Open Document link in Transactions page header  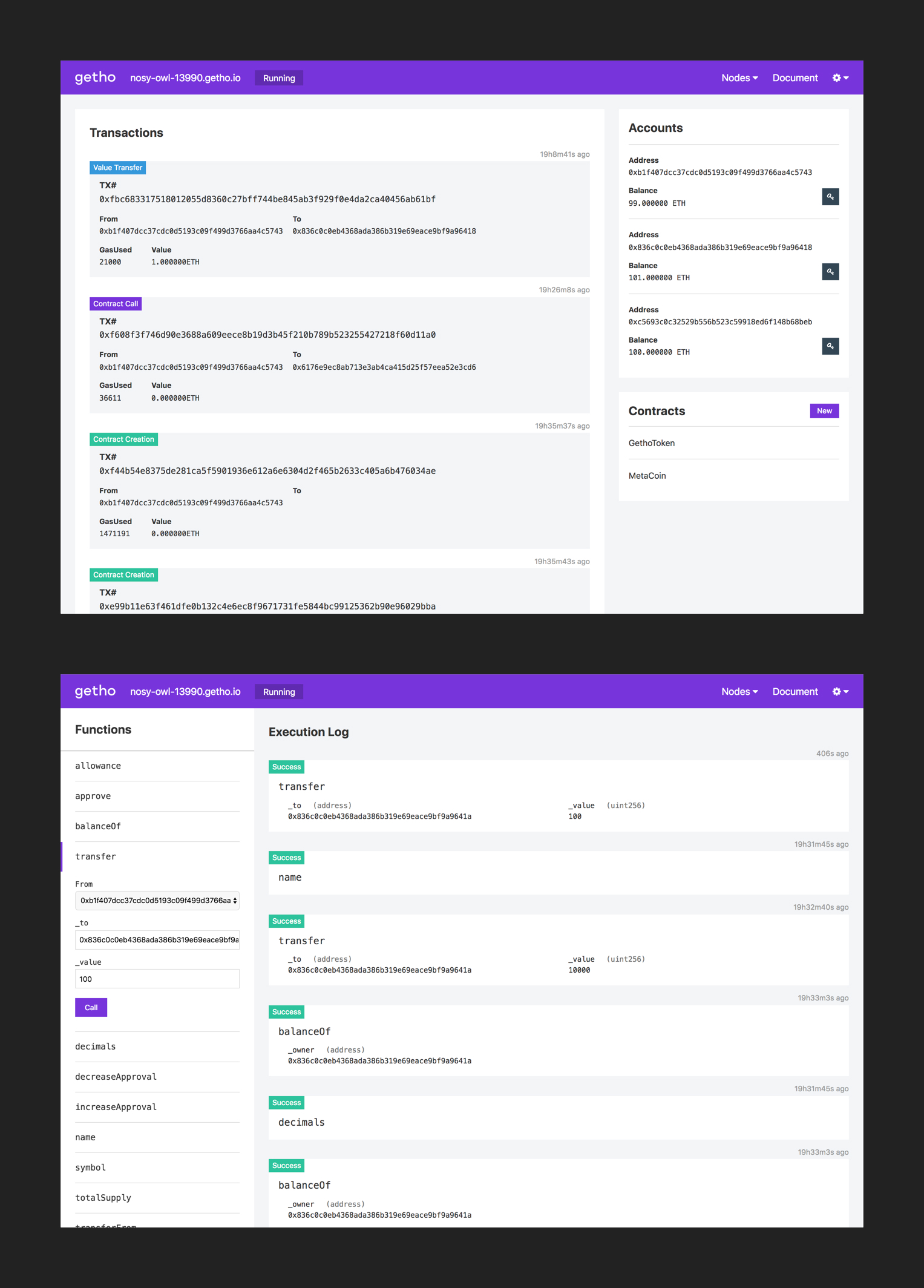click(795, 78)
